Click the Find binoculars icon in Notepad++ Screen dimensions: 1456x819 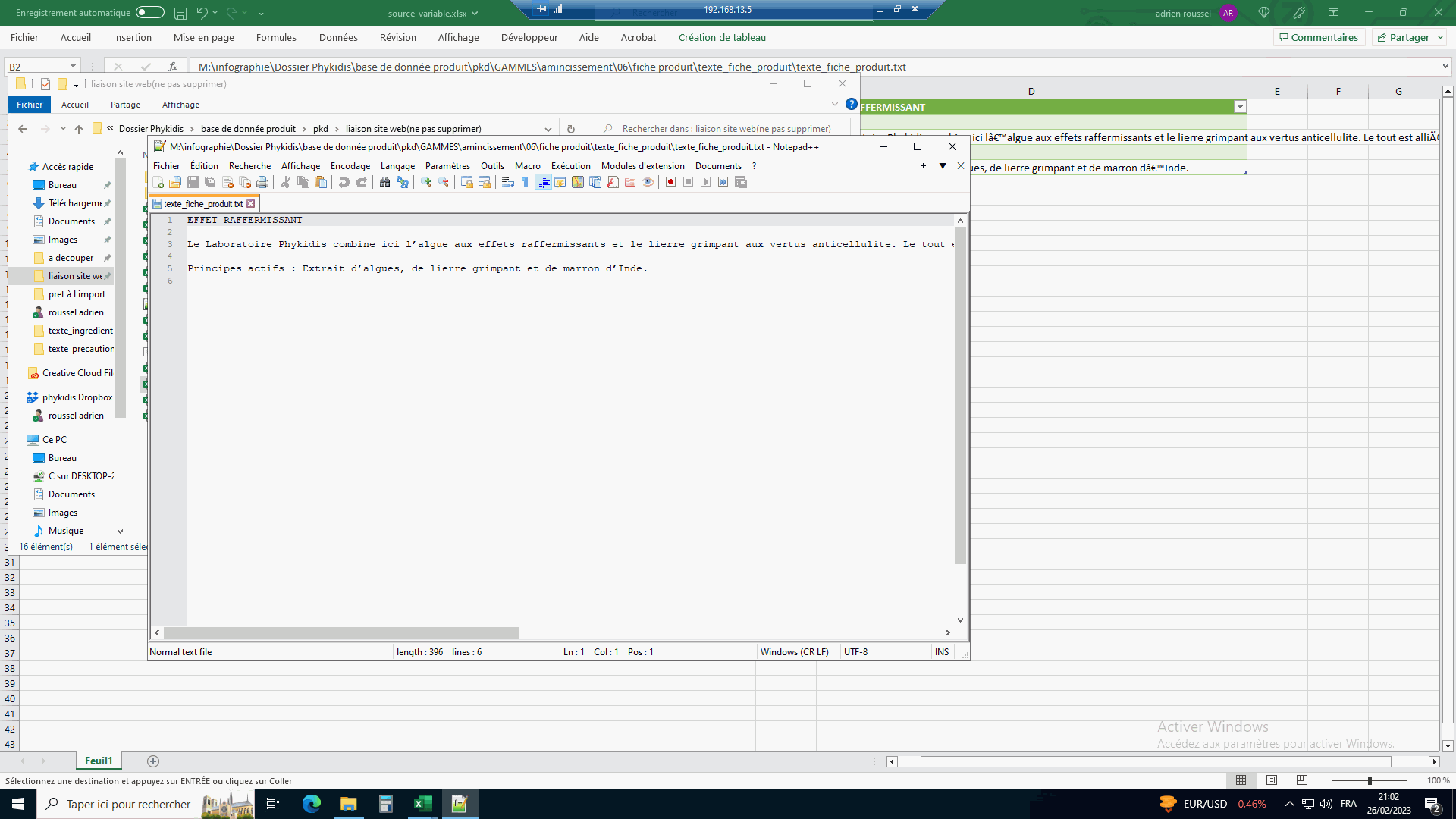click(x=384, y=182)
